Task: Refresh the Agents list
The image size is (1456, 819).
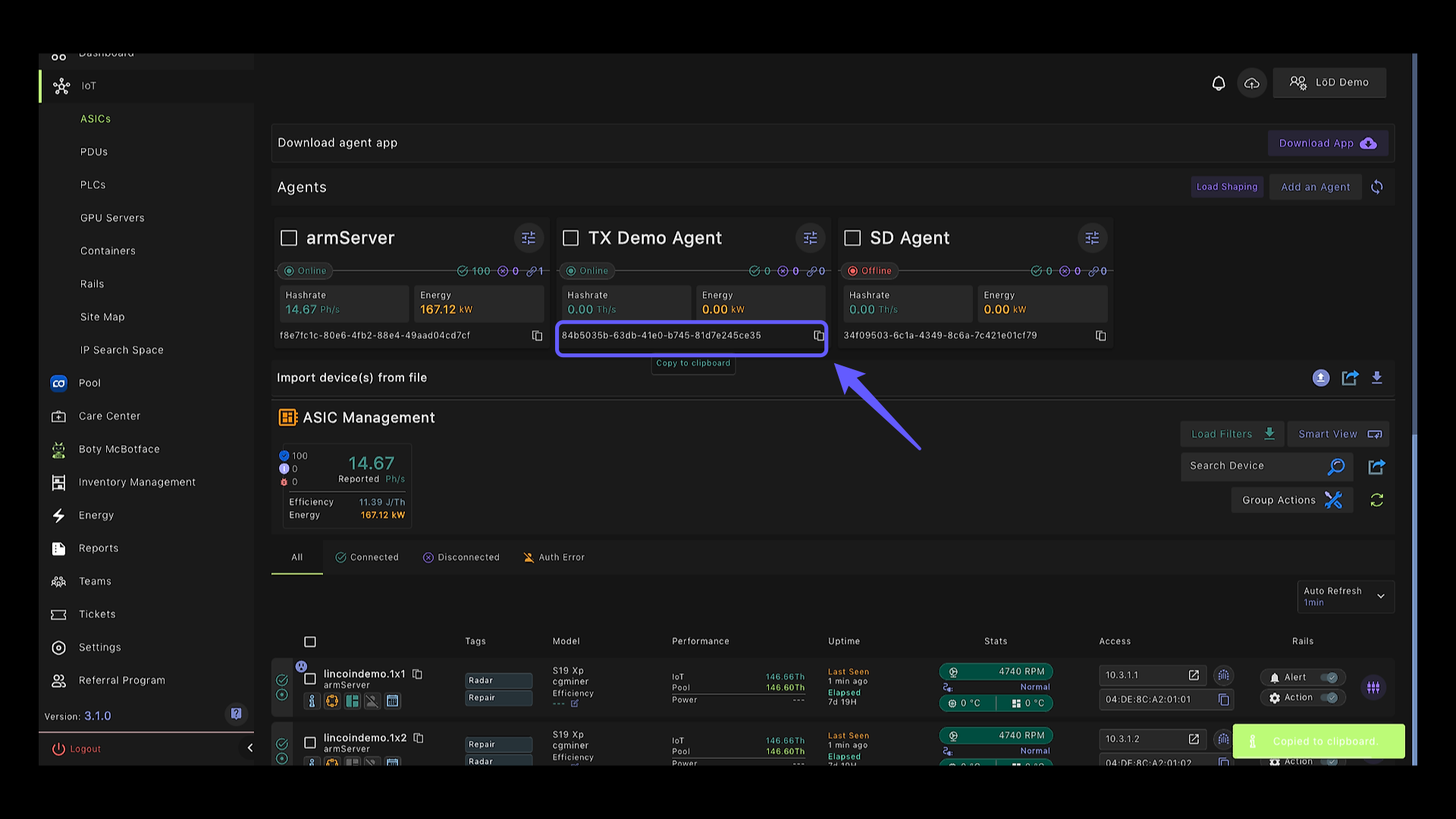Action: (1377, 187)
